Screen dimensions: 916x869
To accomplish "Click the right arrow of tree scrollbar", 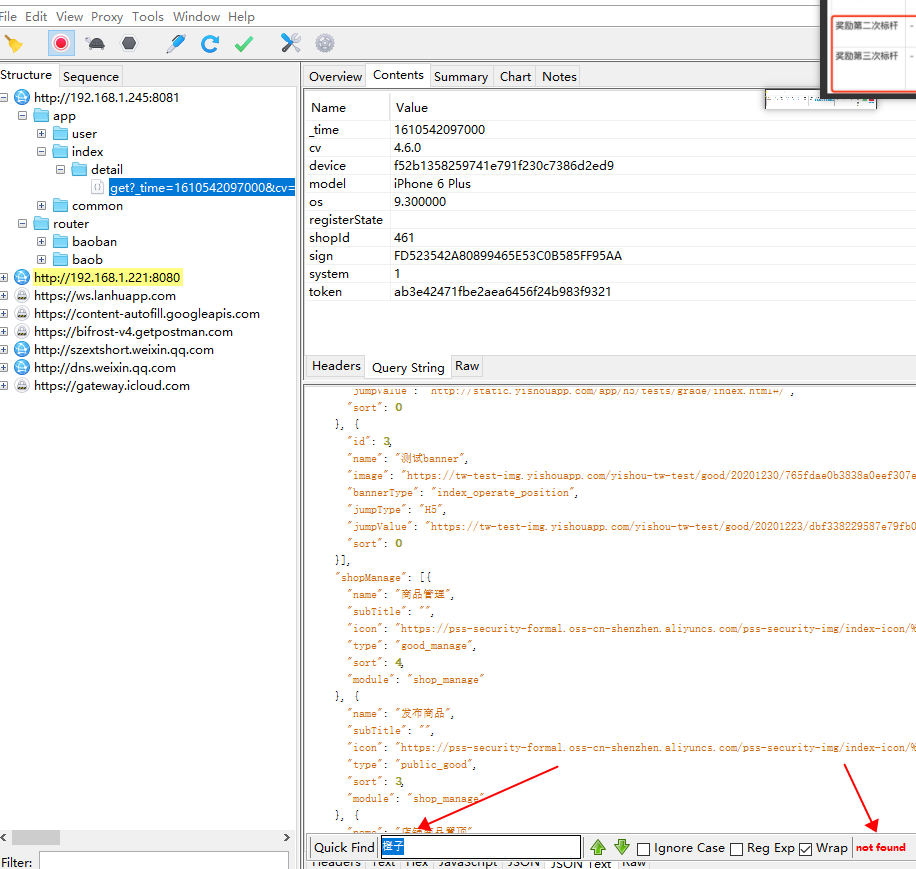I will pos(287,837).
